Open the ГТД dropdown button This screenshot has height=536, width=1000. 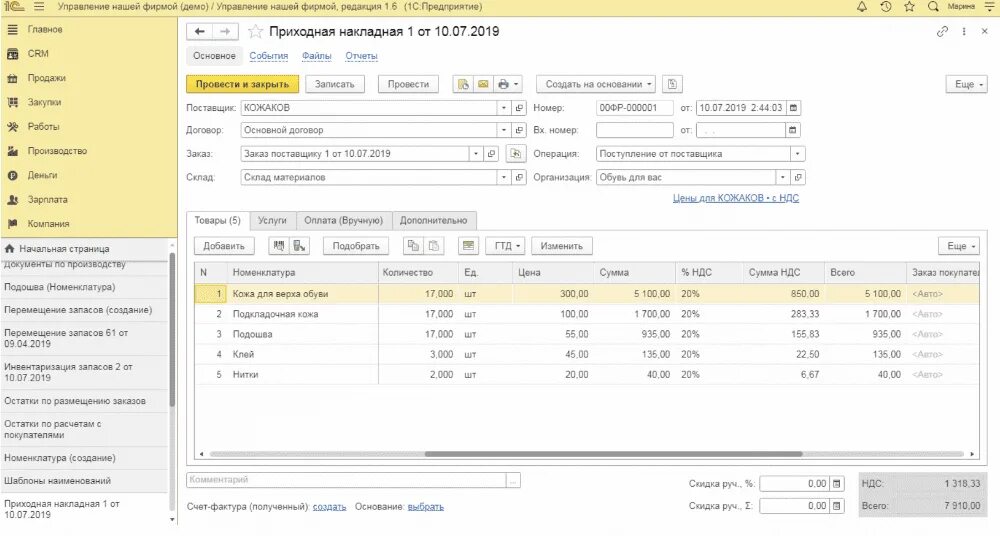click(x=506, y=246)
